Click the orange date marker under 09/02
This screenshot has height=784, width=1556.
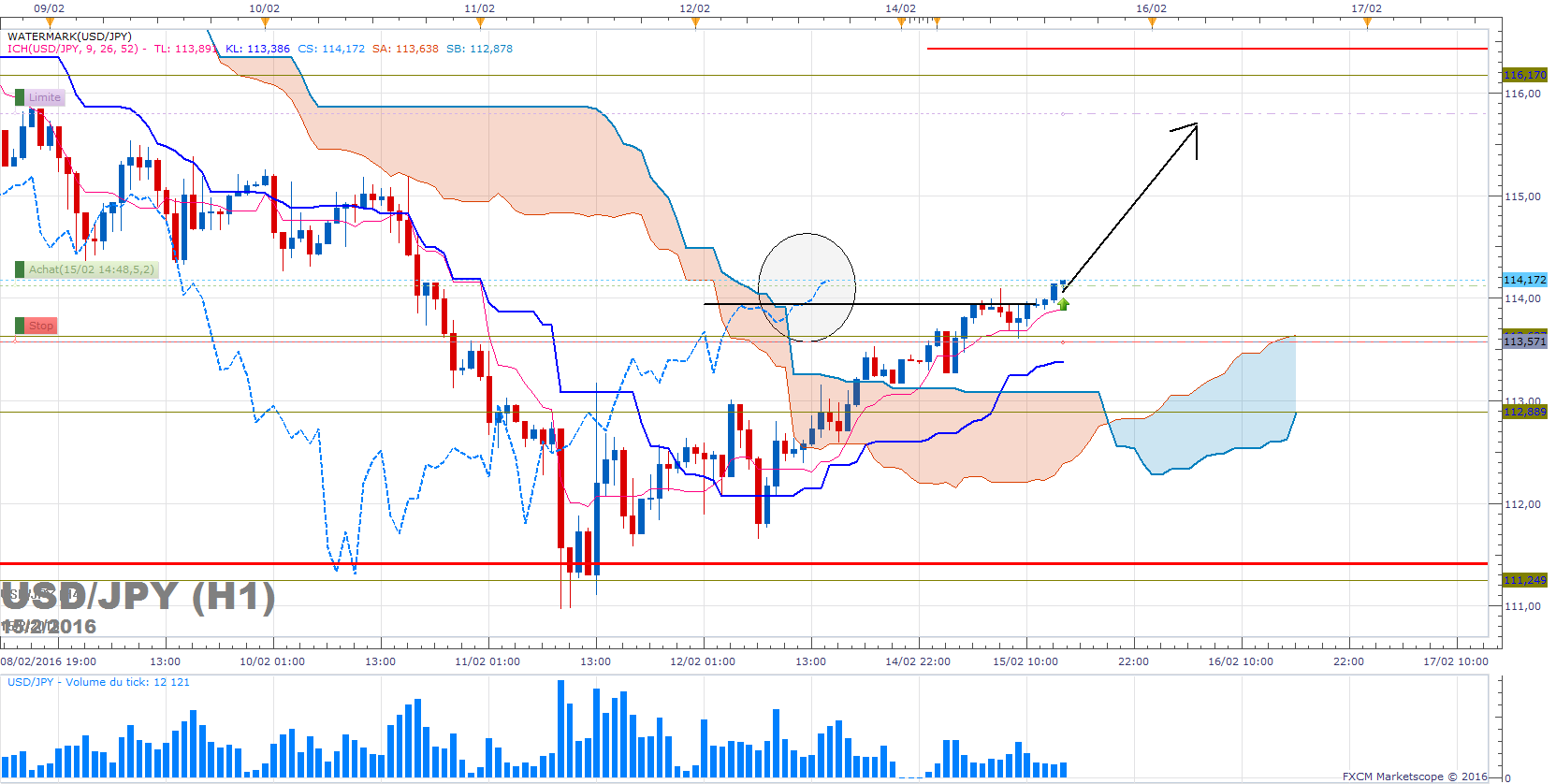coord(50,22)
